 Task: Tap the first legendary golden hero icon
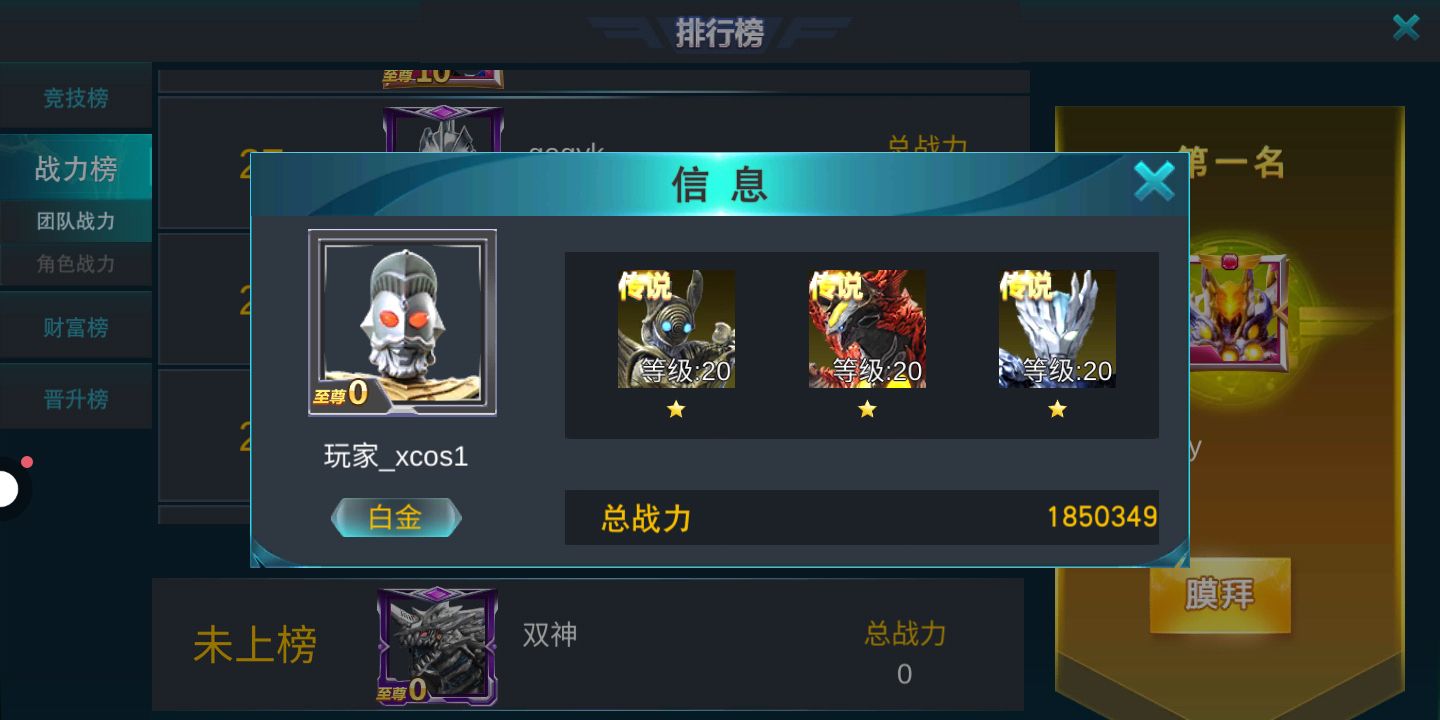pos(676,329)
